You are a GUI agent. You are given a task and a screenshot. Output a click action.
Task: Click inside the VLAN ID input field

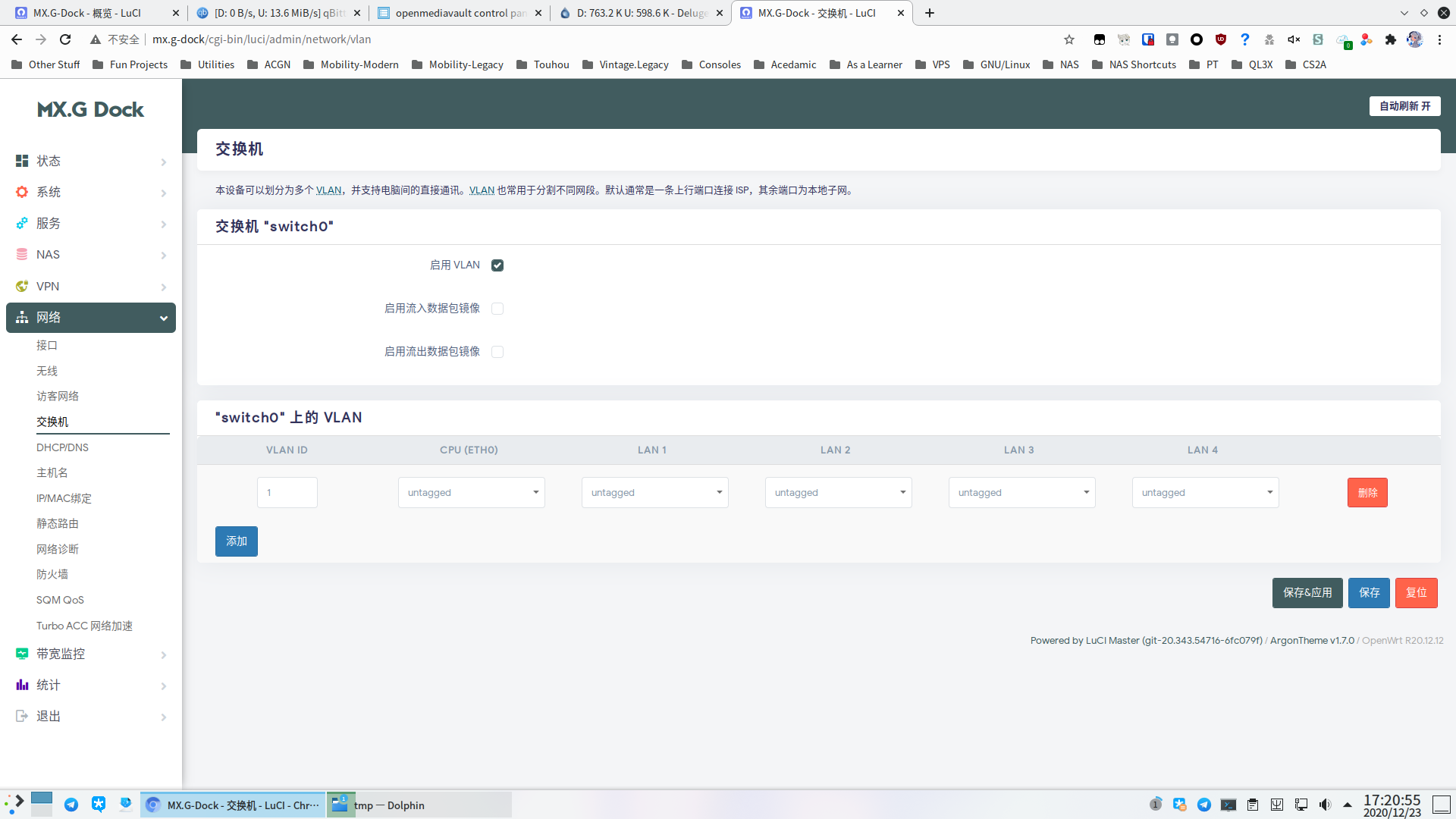click(287, 492)
